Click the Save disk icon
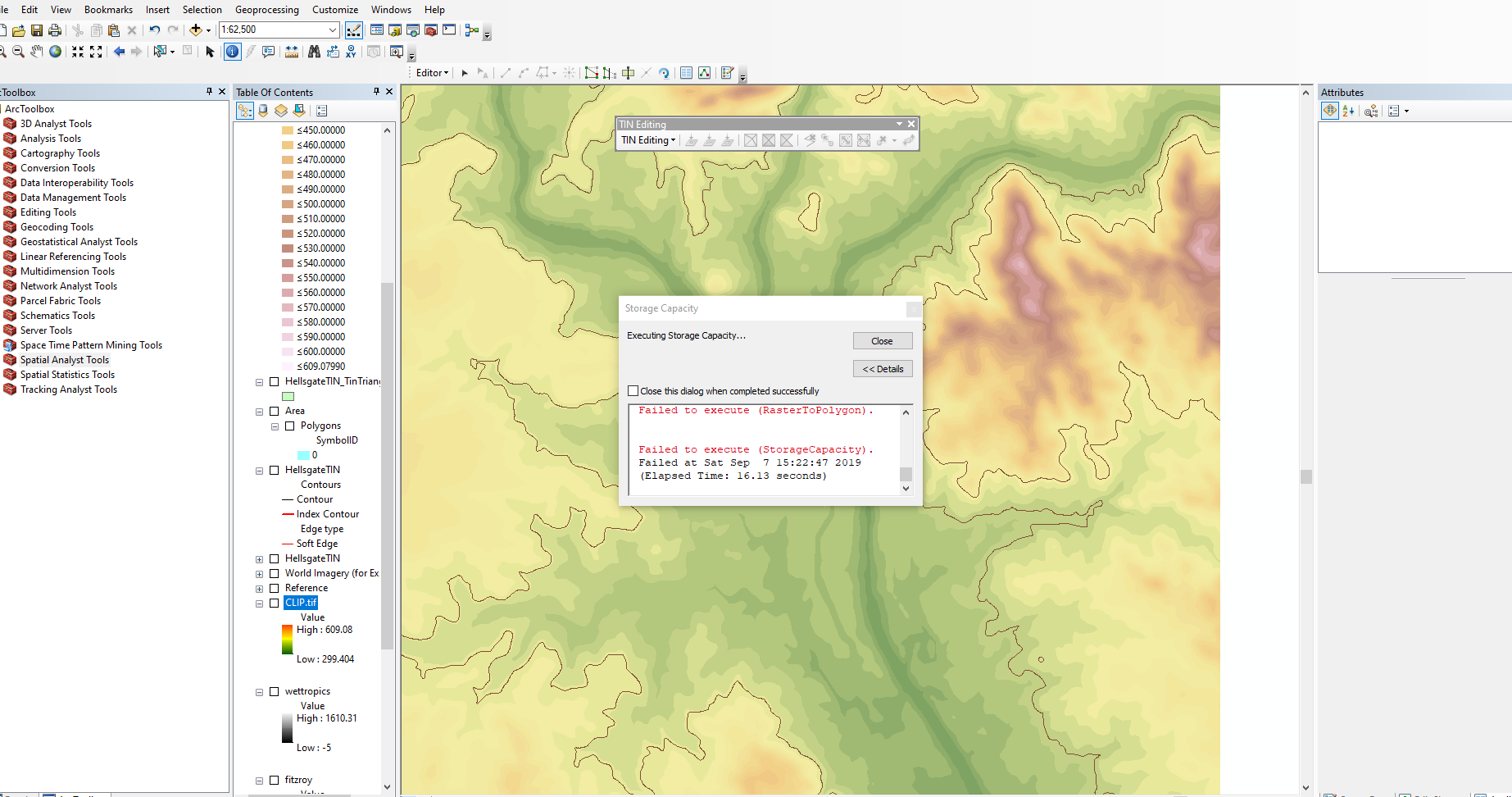Image resolution: width=1512 pixels, height=797 pixels. (37, 30)
